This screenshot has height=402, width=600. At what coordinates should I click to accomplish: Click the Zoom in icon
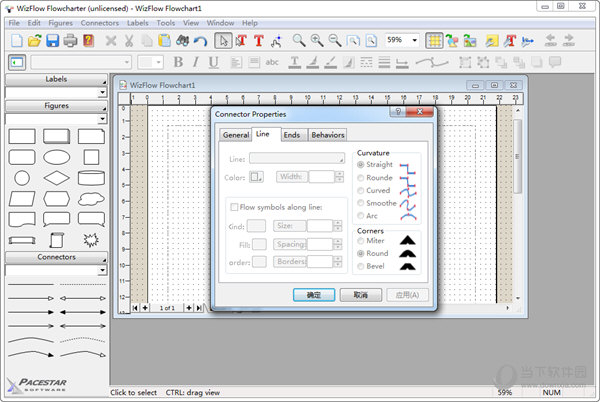pyautogui.click(x=317, y=40)
